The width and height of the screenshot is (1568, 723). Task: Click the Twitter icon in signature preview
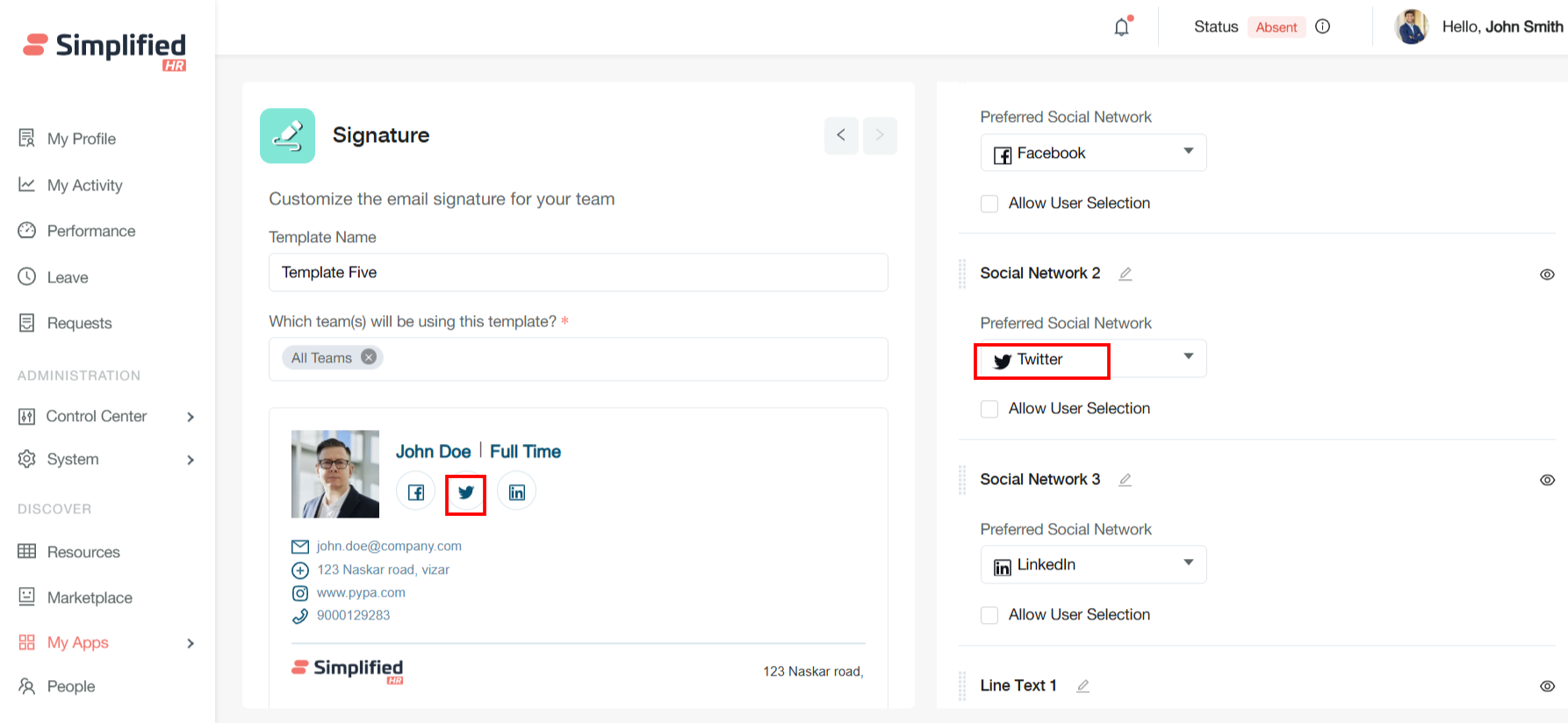pos(465,492)
